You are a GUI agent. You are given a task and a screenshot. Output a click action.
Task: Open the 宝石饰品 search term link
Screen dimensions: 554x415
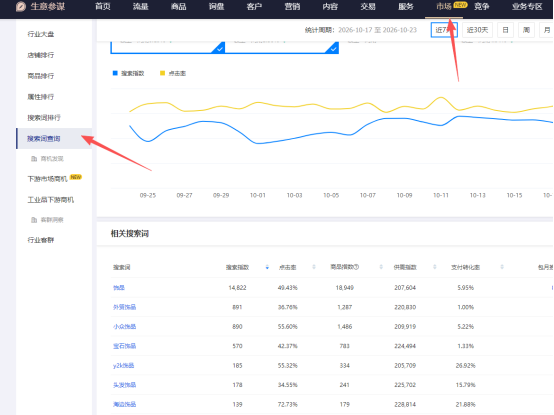[124, 346]
